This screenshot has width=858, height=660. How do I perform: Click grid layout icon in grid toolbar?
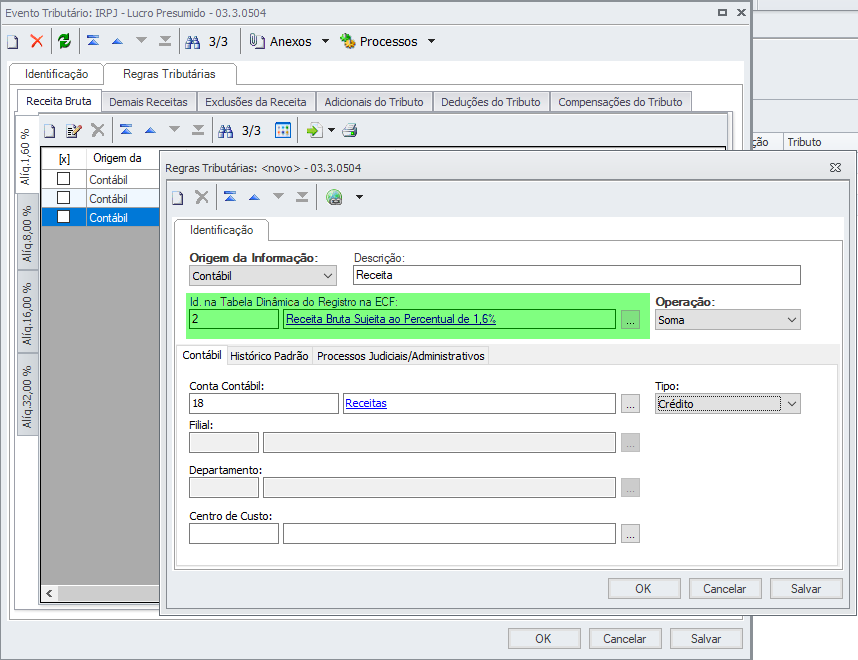tap(283, 130)
